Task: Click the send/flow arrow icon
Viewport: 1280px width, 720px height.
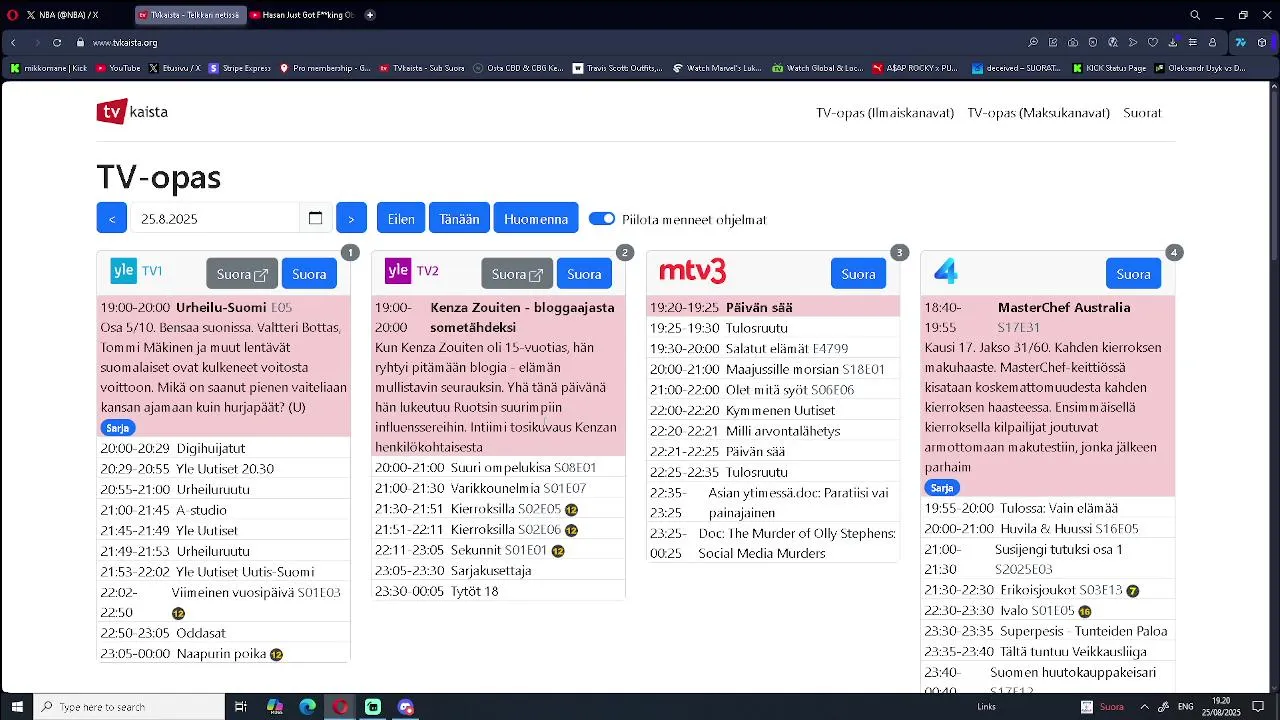Action: (x=1133, y=43)
